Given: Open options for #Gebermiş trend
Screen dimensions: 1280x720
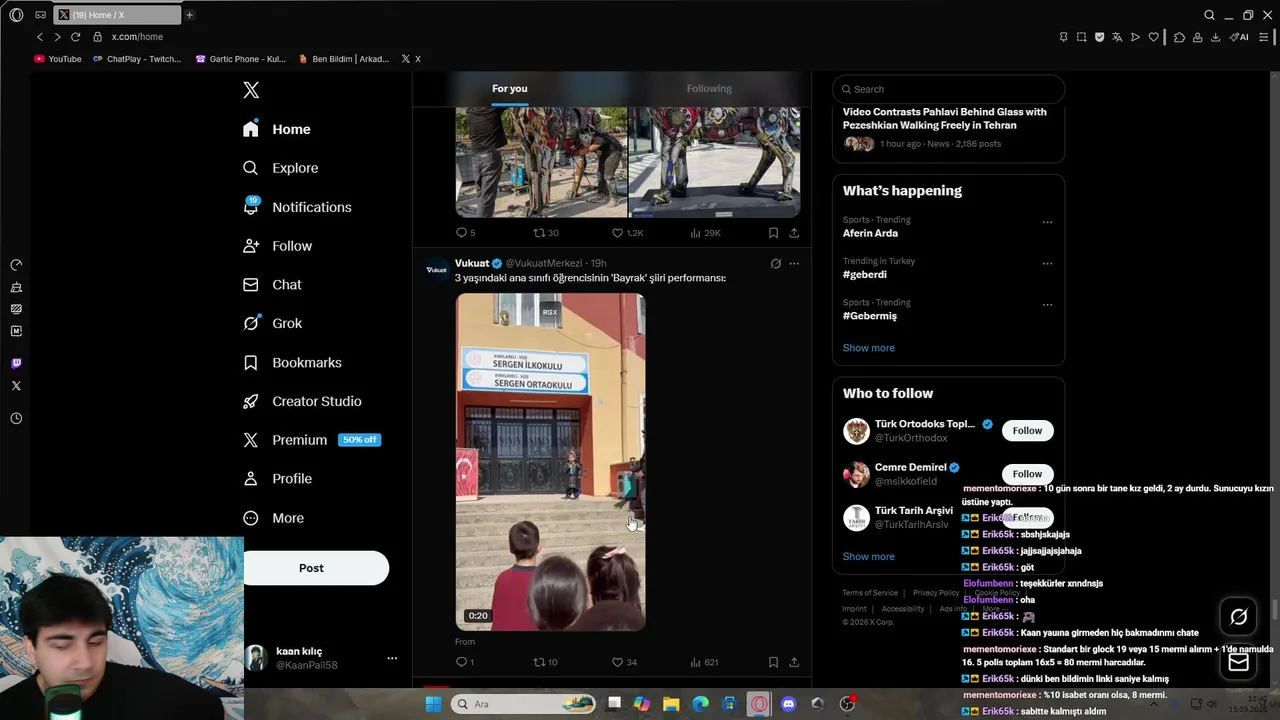Looking at the screenshot, I should [x=1047, y=305].
